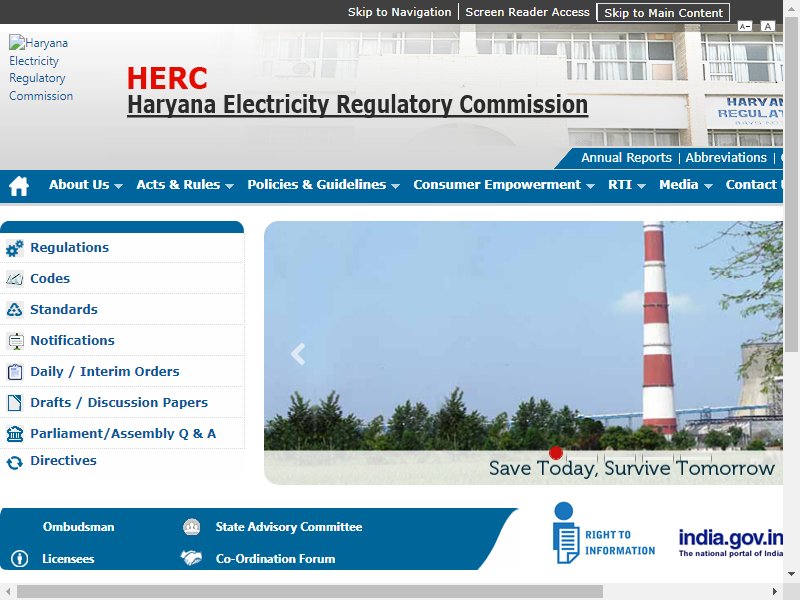This screenshot has height=600, width=800.
Task: Click the State Advisory Committee emblem icon
Action: click(x=191, y=527)
